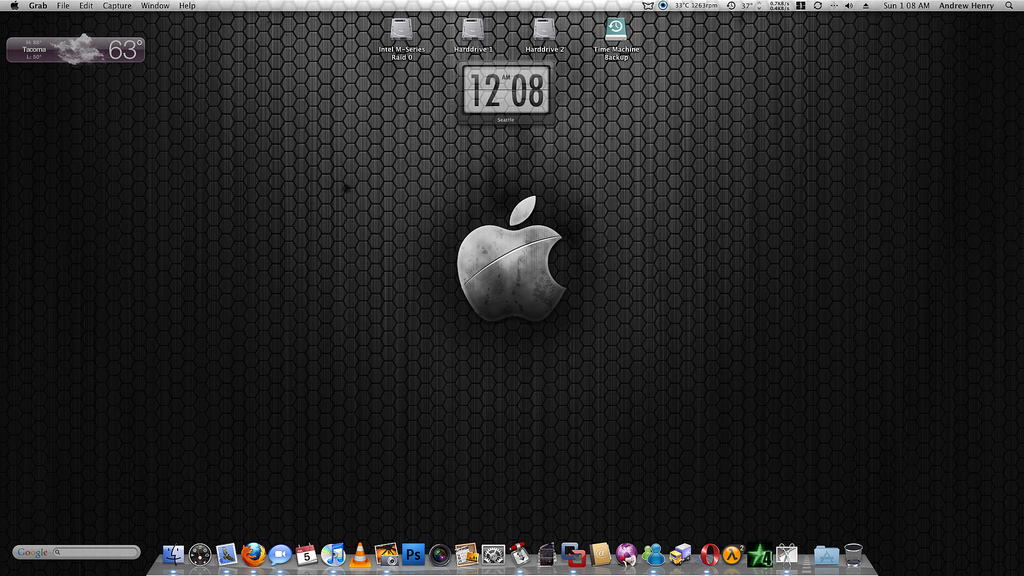Launch Photoshop via the Ps icon
Viewport: 1024px width, 576px height.
tap(413, 555)
